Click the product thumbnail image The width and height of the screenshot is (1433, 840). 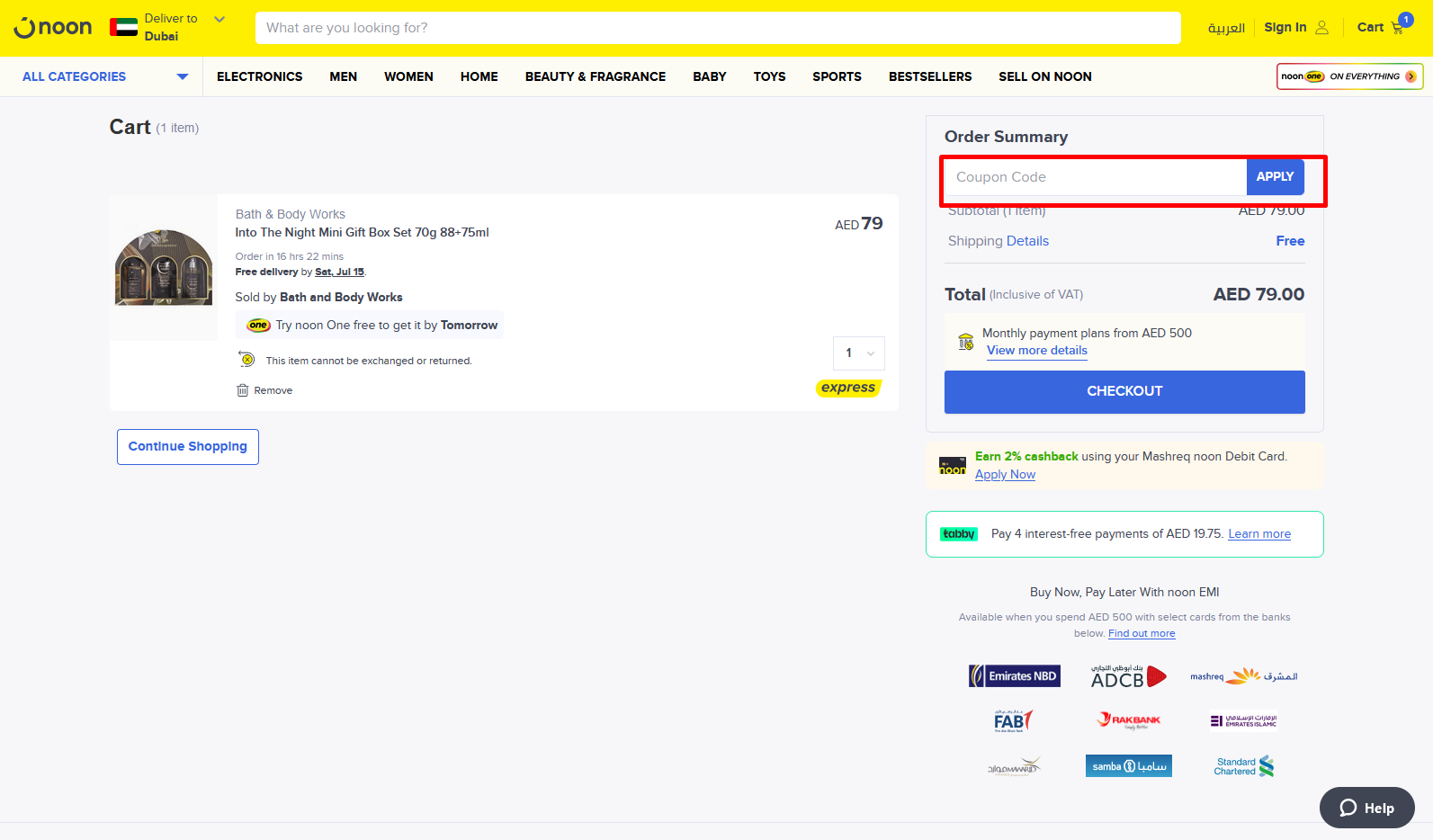click(164, 267)
